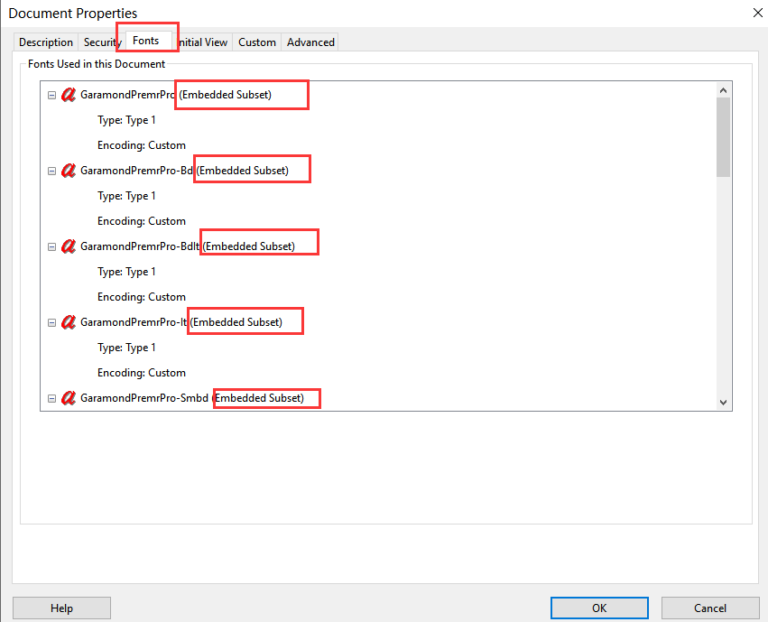The height and width of the screenshot is (622, 768).
Task: Click the Cancel button
Action: (x=710, y=608)
